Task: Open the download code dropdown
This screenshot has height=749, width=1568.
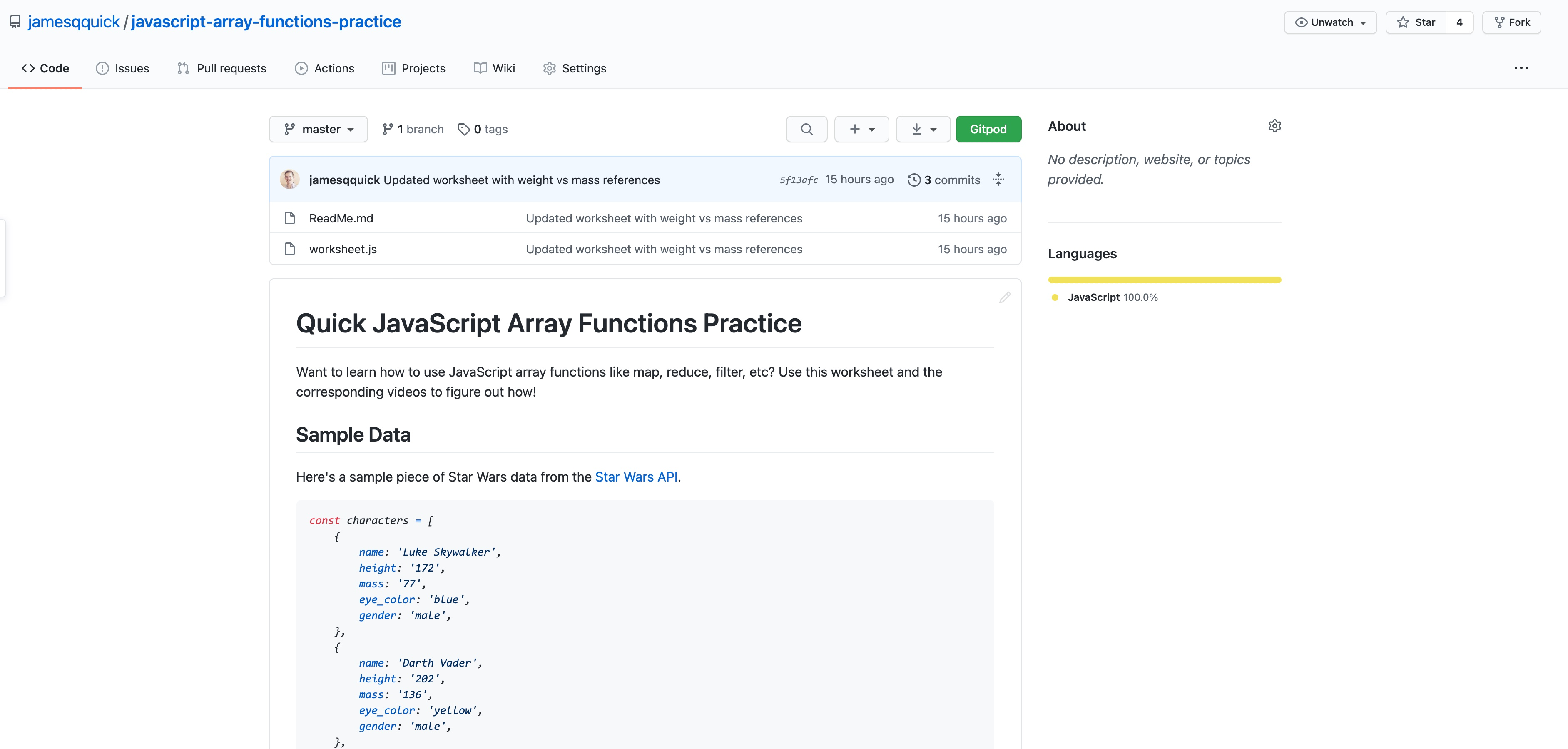Action: click(x=923, y=129)
